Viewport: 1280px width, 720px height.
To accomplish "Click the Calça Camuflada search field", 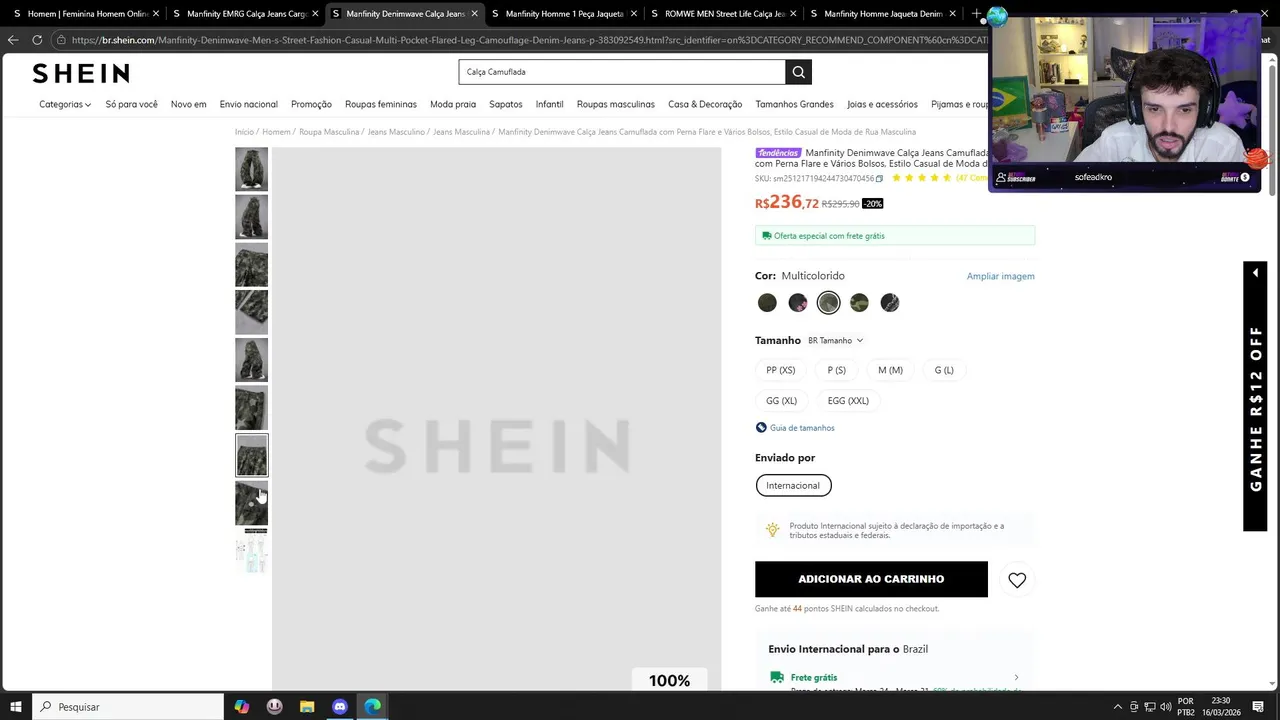I will (x=622, y=72).
